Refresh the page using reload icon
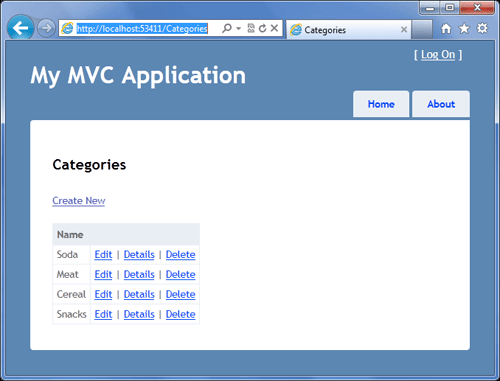The image size is (500, 381). pyautogui.click(x=263, y=28)
